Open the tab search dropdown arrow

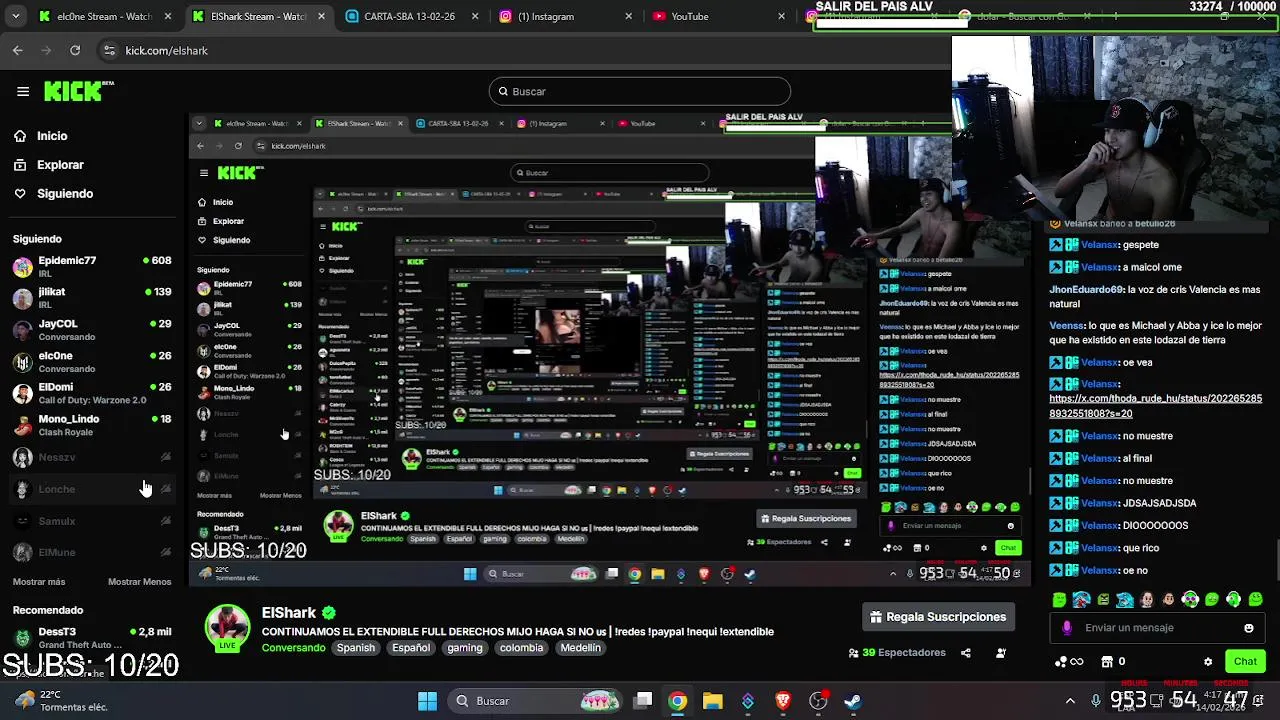[16, 16]
